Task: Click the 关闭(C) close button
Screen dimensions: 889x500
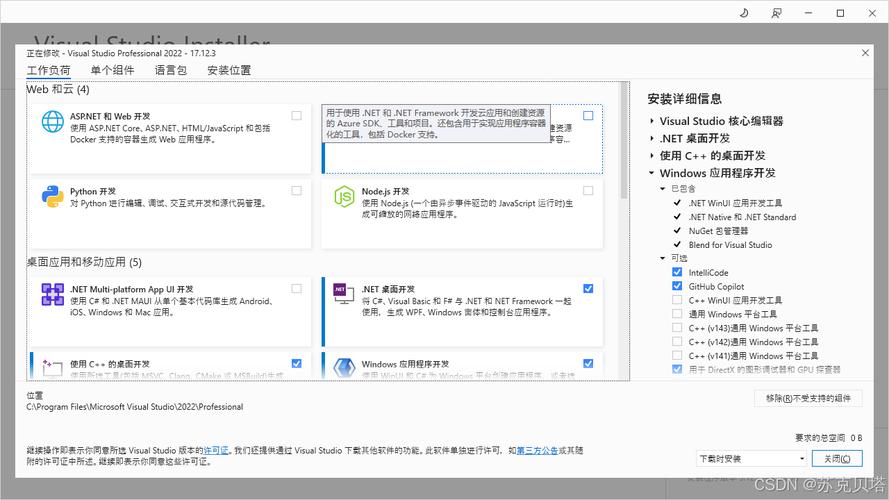Action: (x=837, y=459)
